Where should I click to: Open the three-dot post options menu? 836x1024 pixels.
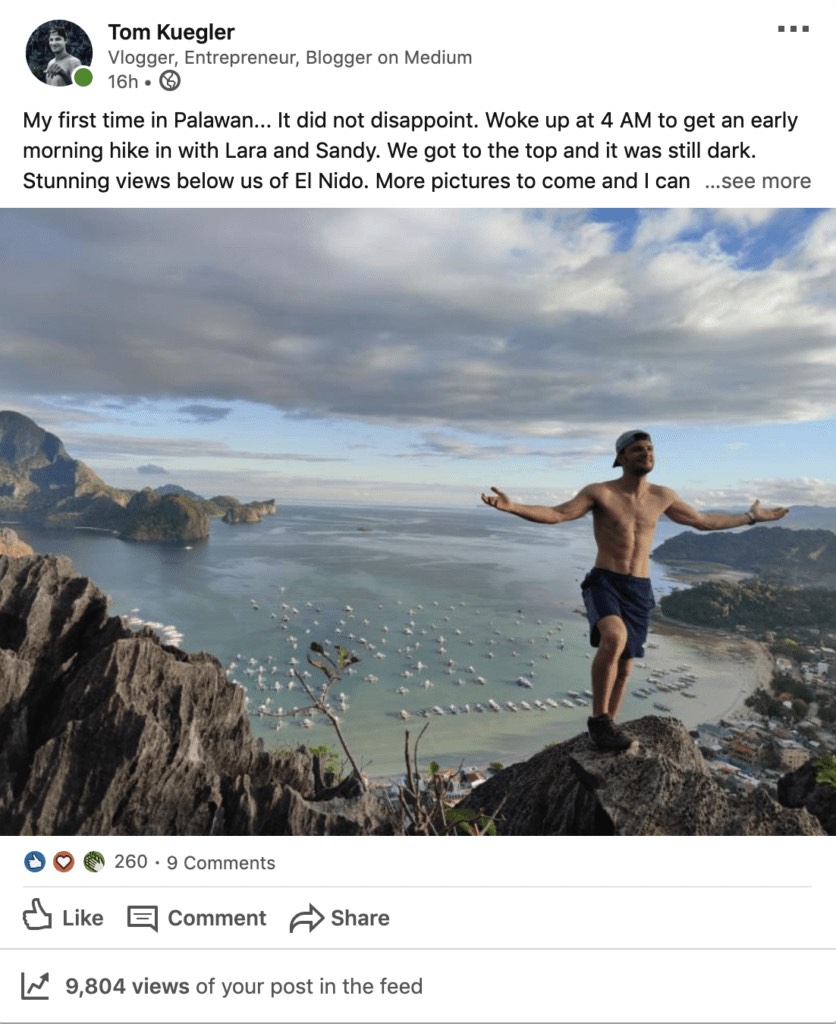click(x=794, y=29)
